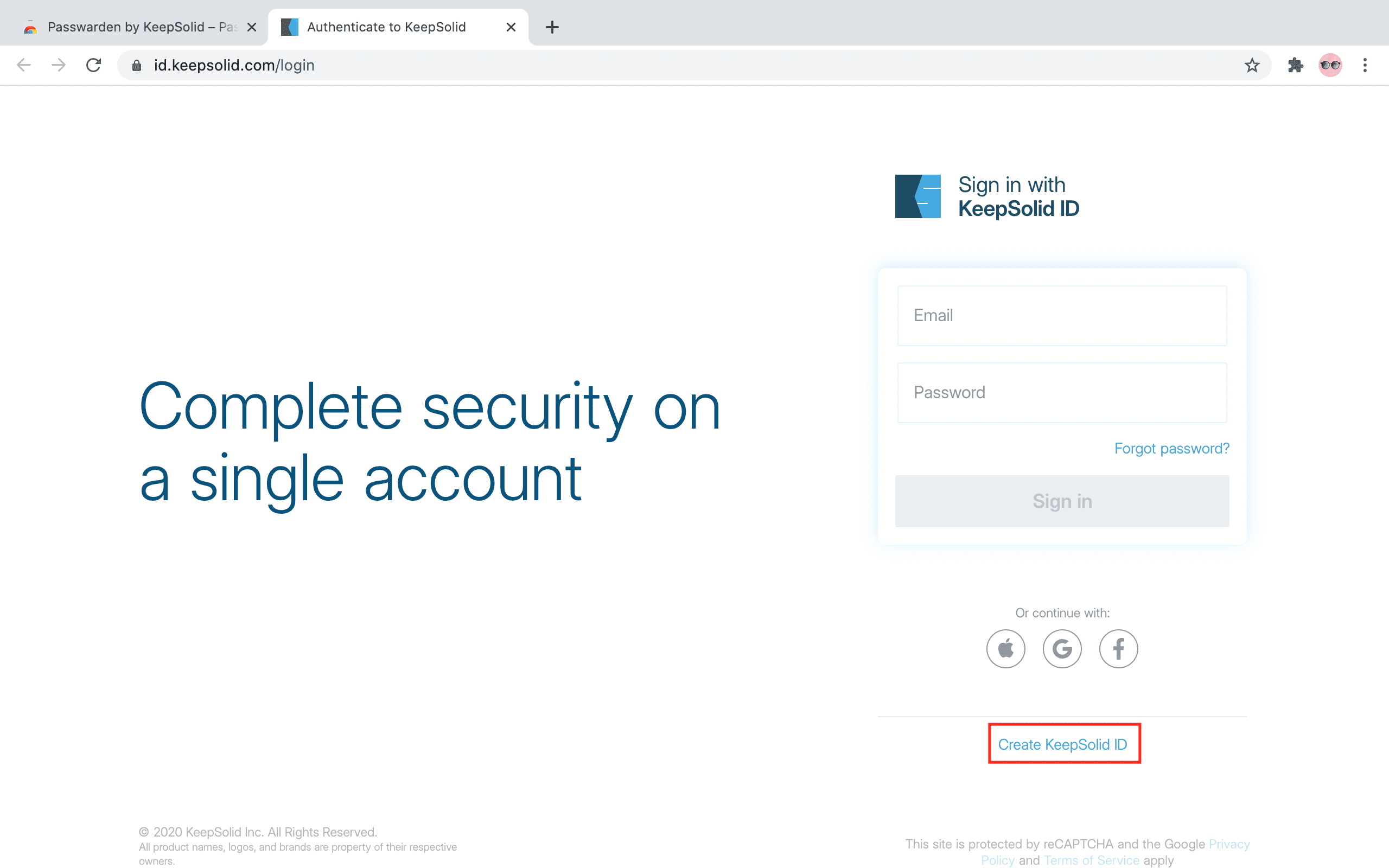Continue with Google sign-in icon

(x=1062, y=649)
